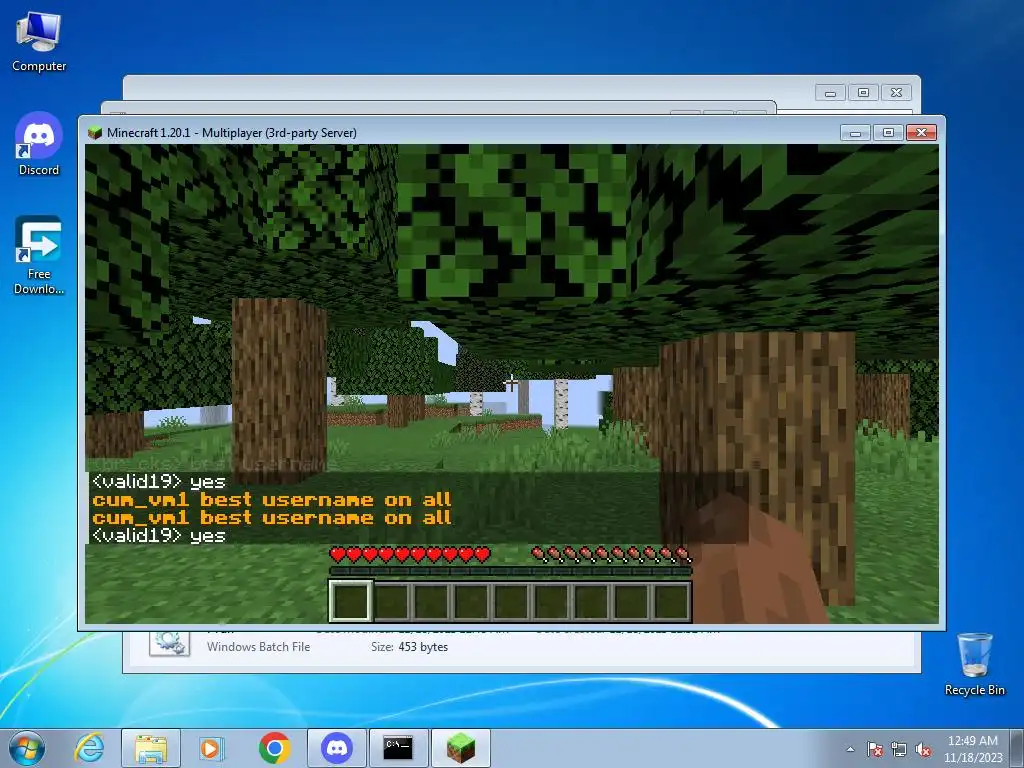The width and height of the screenshot is (1024, 768).
Task: Maximize the Minecraft window
Action: coord(888,133)
